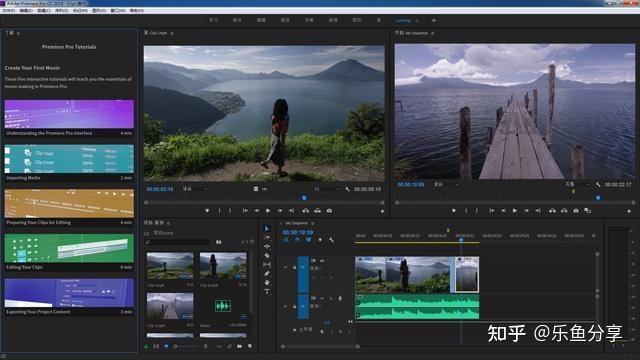640x360 pixels.
Task: Mark In point in Program monitor
Action: [466, 211]
